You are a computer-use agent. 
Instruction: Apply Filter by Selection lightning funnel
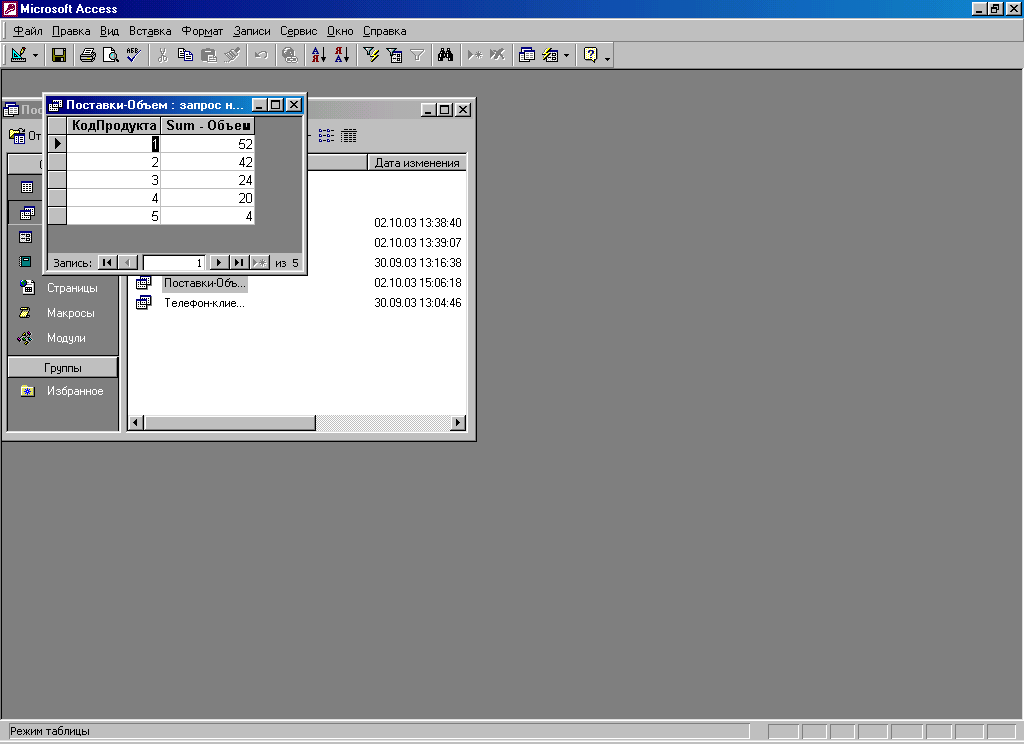point(371,55)
